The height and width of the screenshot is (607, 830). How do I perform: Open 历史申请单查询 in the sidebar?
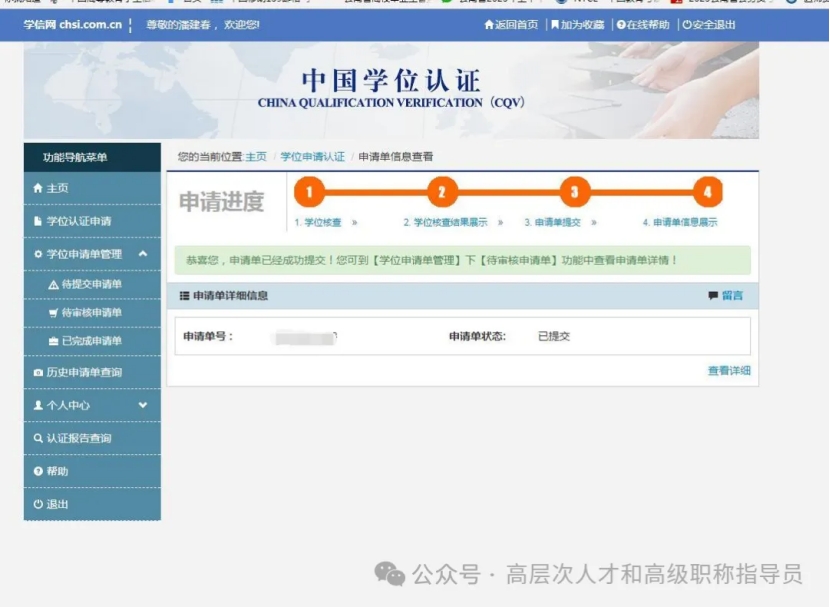coord(92,373)
